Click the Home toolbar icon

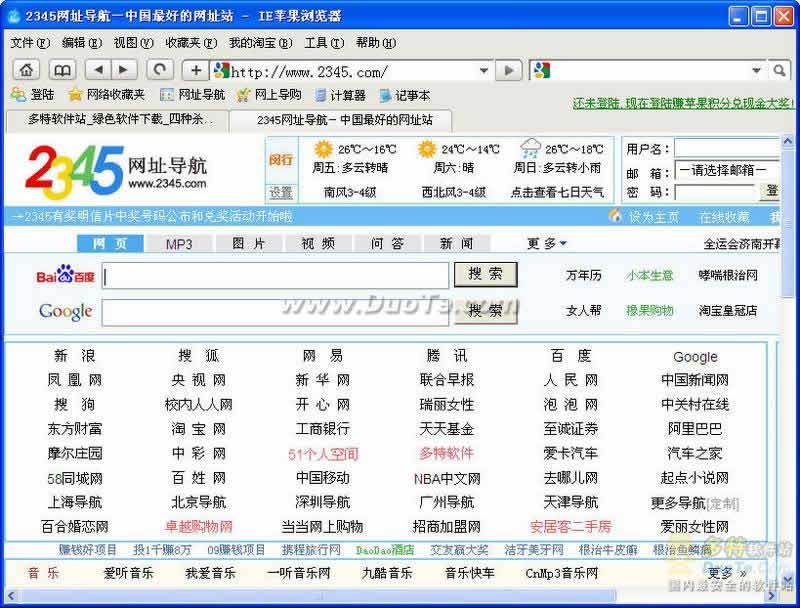click(x=26, y=70)
